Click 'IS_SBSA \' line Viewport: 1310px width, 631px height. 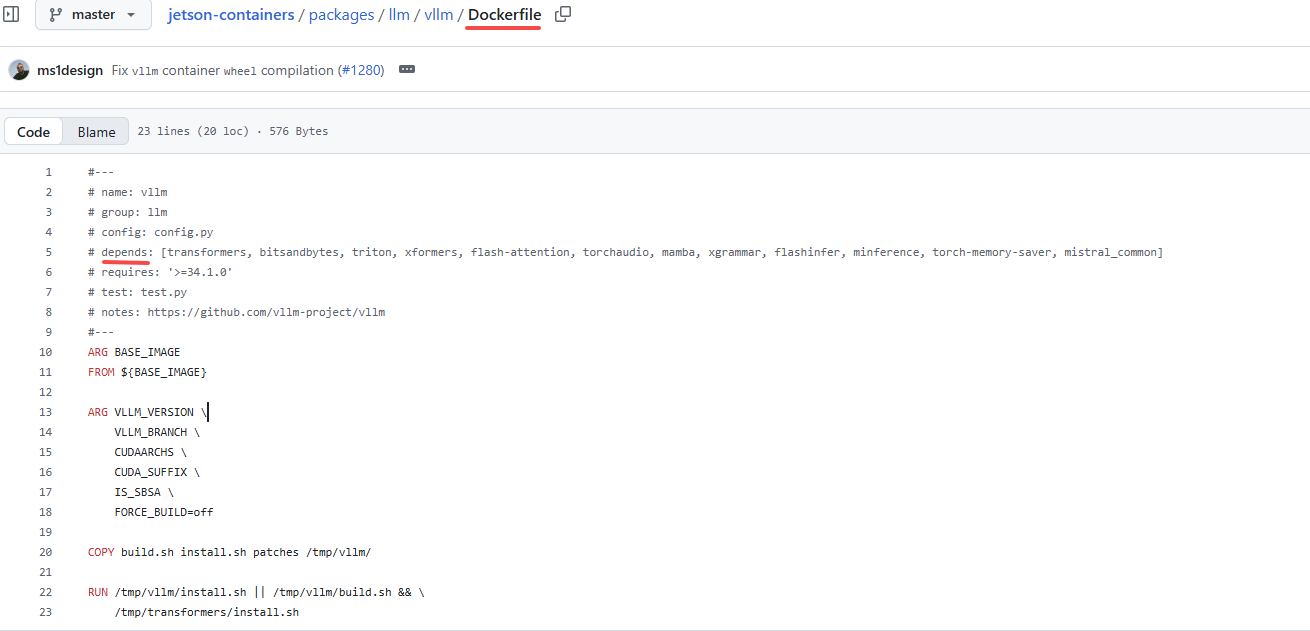[x=144, y=492]
